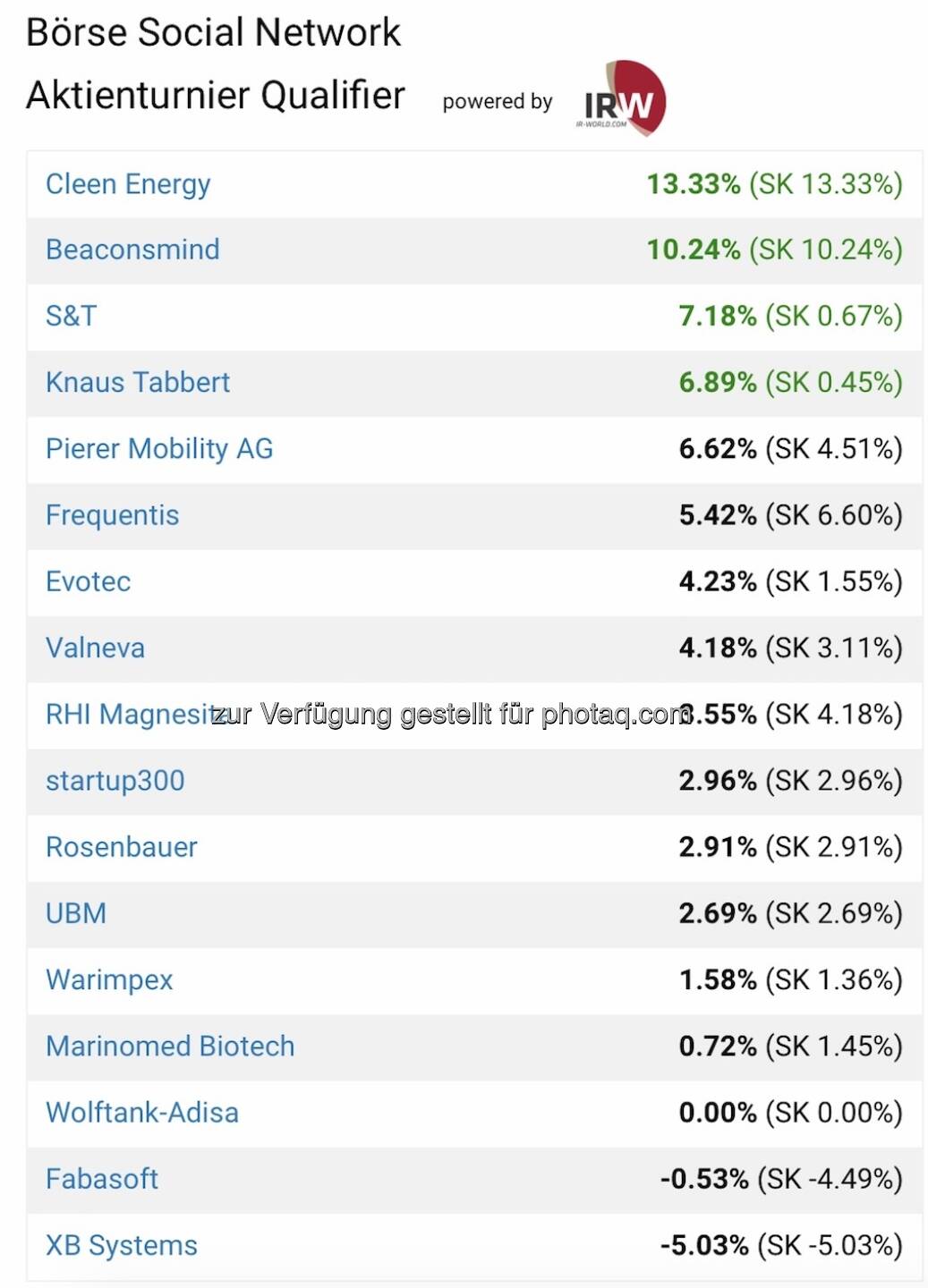Select the UBM link
Viewport: 928px width, 1288px height.
(76, 913)
